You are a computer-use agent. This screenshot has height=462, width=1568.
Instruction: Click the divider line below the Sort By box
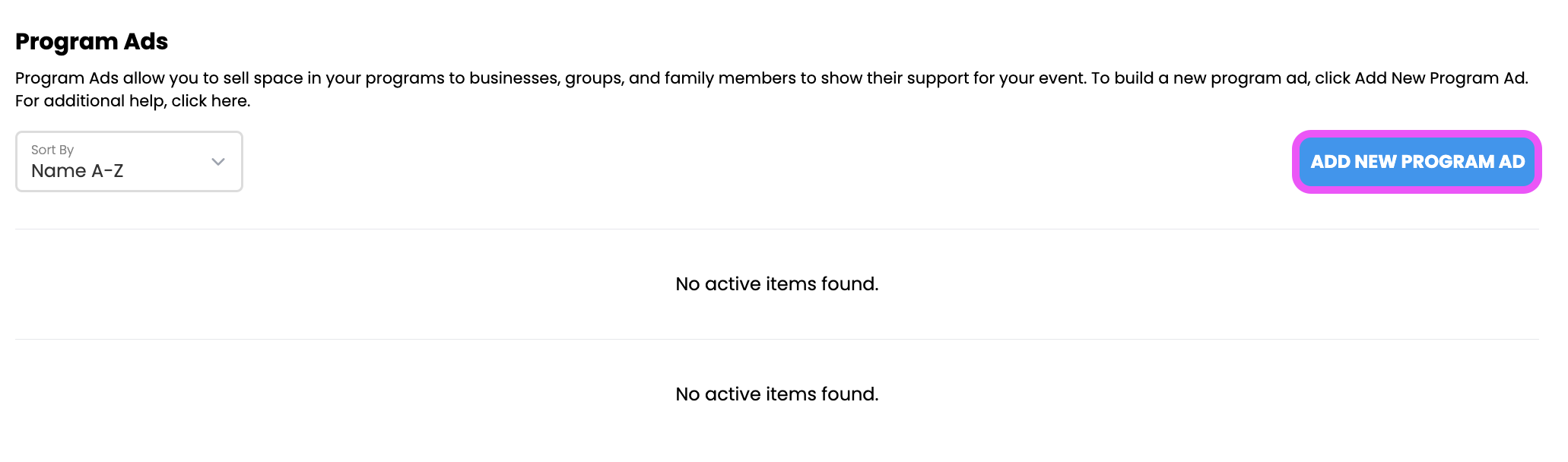point(776,229)
